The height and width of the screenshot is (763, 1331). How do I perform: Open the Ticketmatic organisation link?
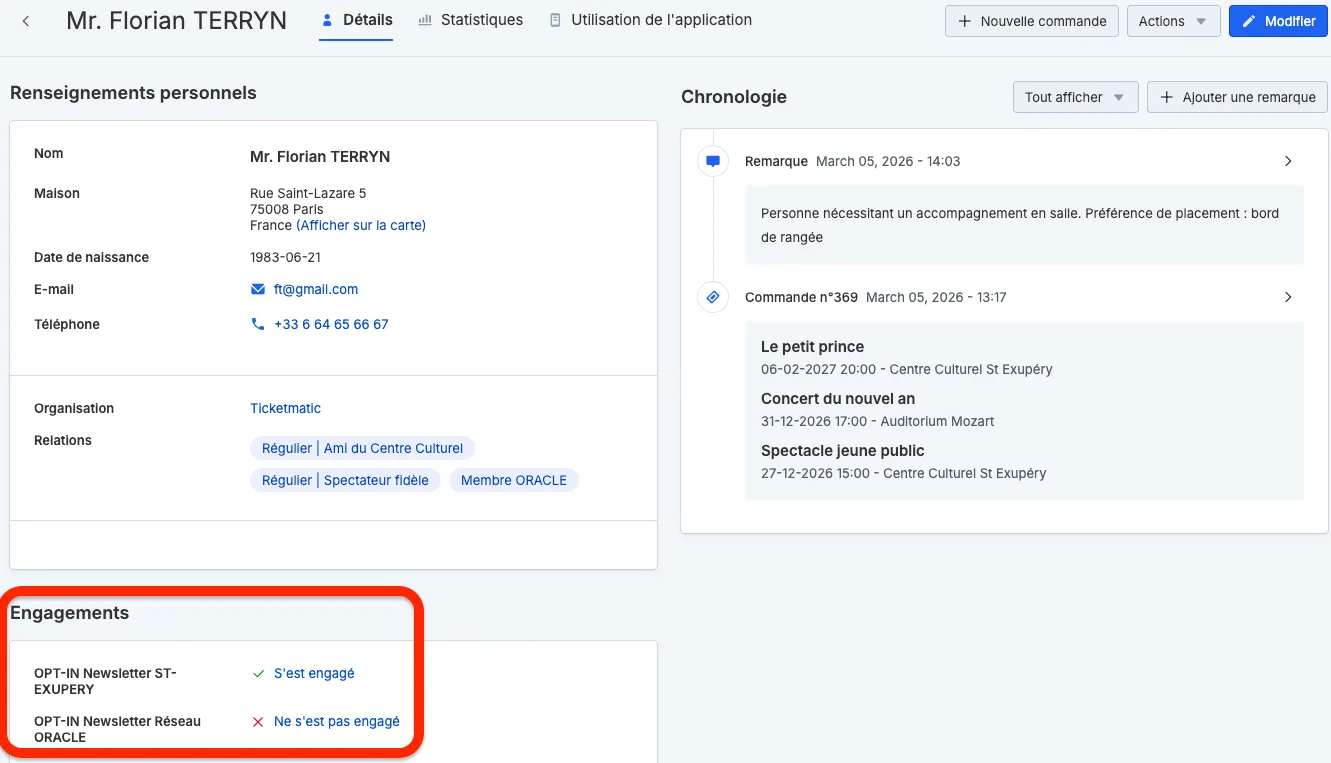pos(285,409)
